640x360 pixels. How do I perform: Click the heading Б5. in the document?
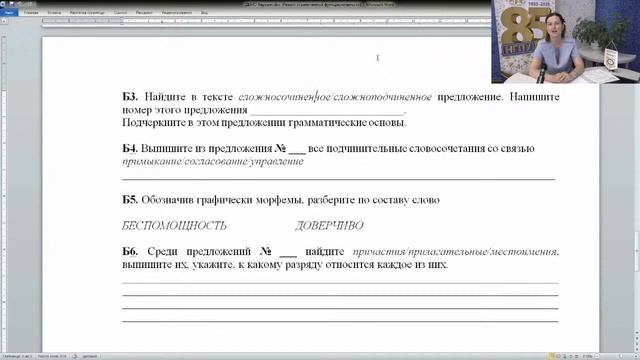(x=130, y=200)
